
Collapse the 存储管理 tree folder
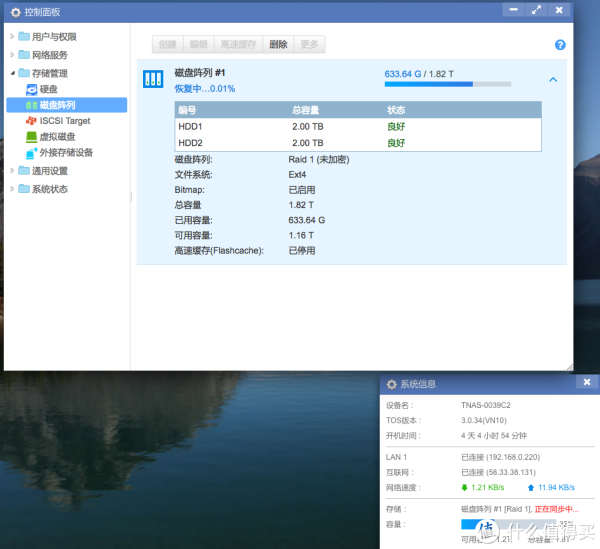coord(12,73)
